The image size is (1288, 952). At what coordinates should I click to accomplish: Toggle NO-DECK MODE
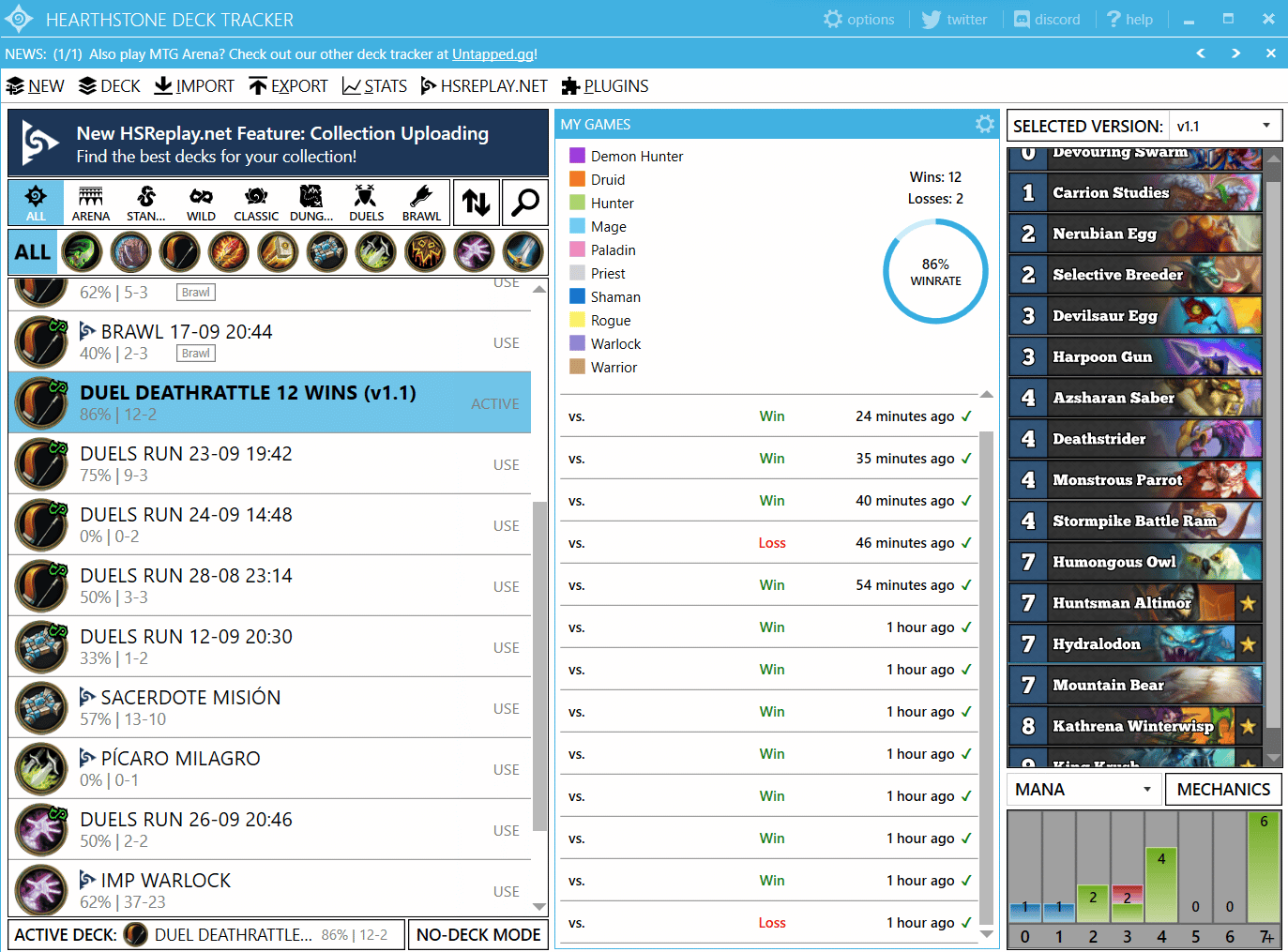478,935
